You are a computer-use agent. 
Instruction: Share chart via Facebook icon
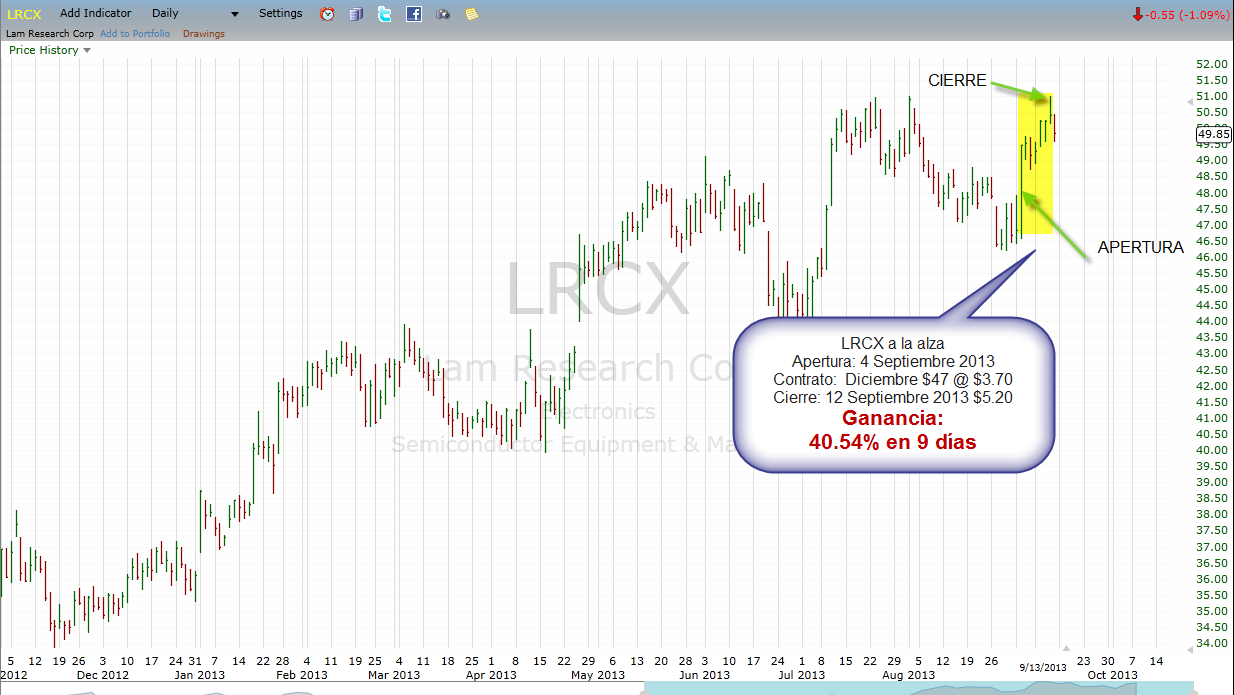(x=414, y=14)
